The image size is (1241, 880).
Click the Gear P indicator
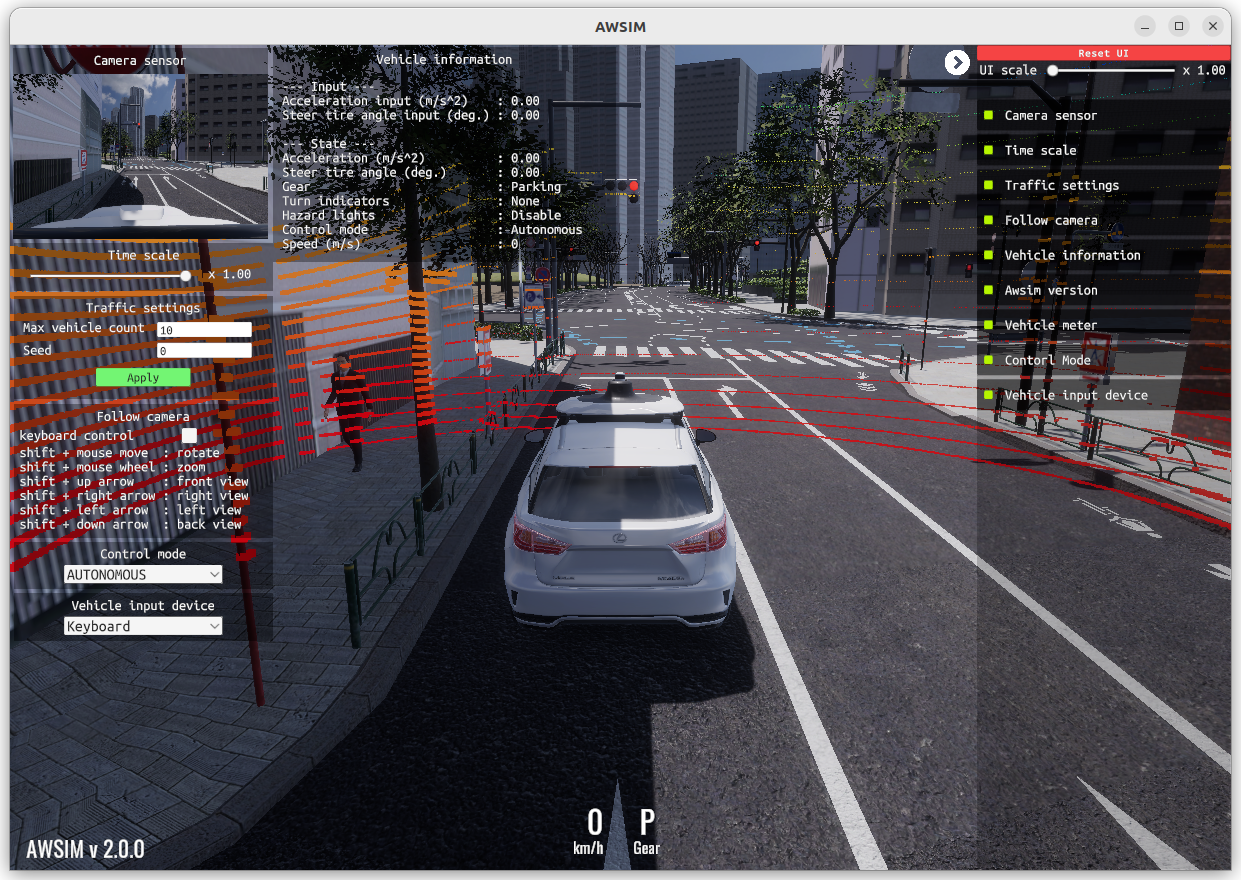tap(647, 830)
